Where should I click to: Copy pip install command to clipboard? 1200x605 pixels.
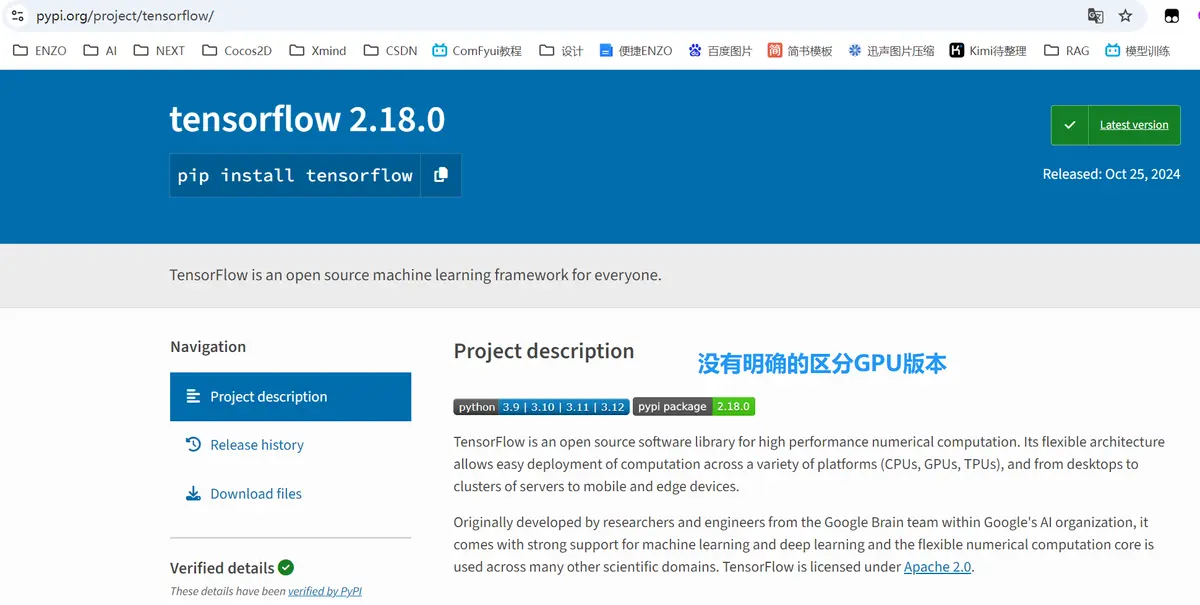coord(441,175)
